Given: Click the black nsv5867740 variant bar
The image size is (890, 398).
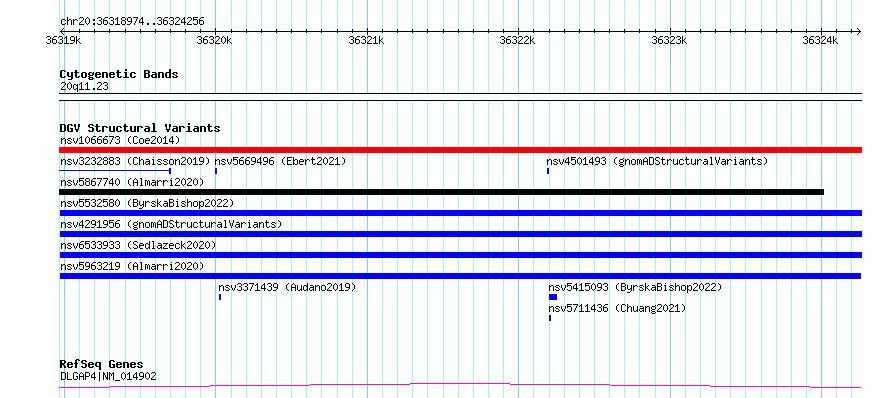Looking at the screenshot, I should [442, 192].
